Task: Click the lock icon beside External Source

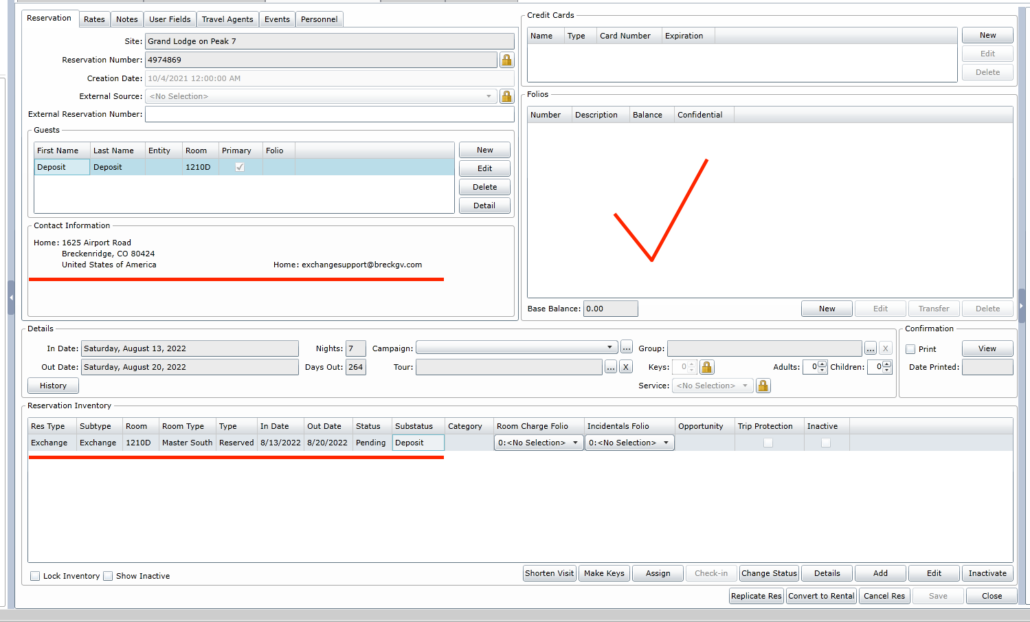Action: click(x=506, y=97)
